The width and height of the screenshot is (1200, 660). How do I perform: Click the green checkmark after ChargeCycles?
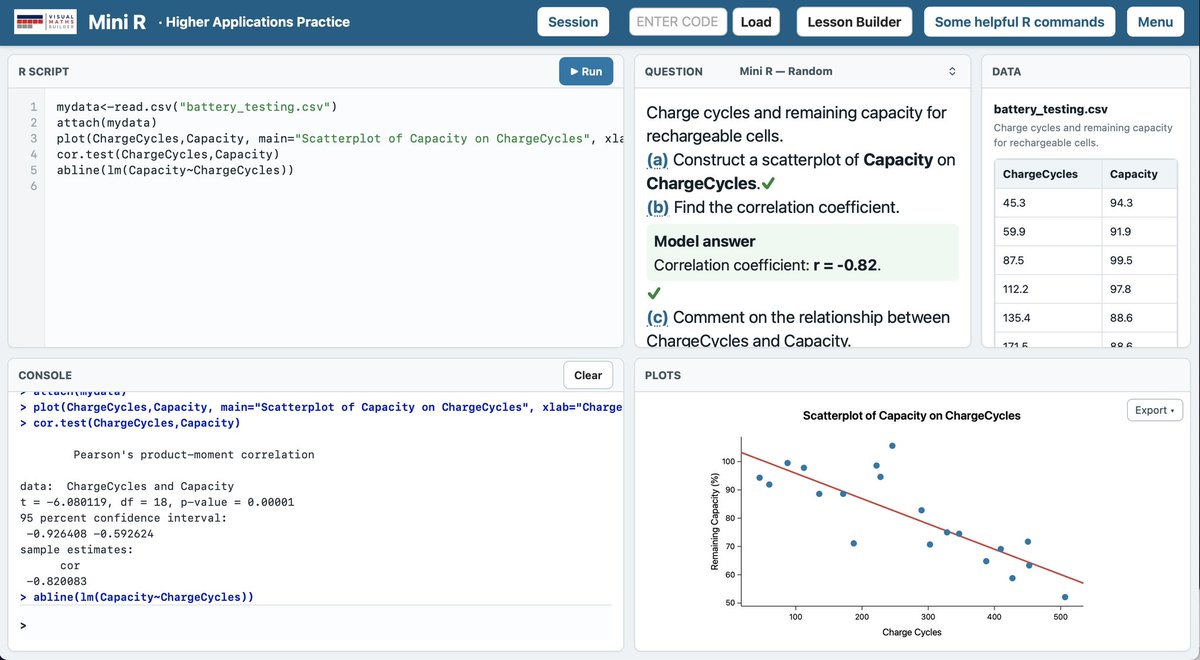(x=768, y=184)
